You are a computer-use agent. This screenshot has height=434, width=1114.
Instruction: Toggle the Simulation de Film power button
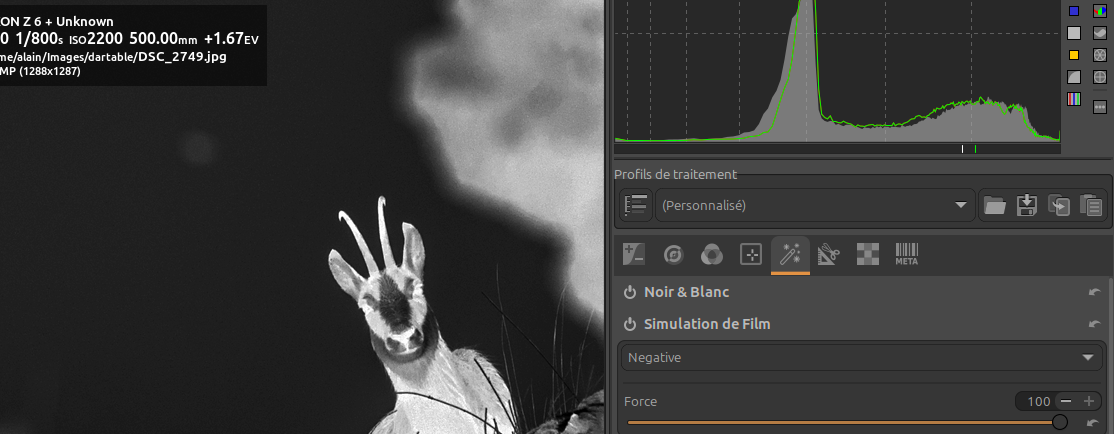point(630,324)
